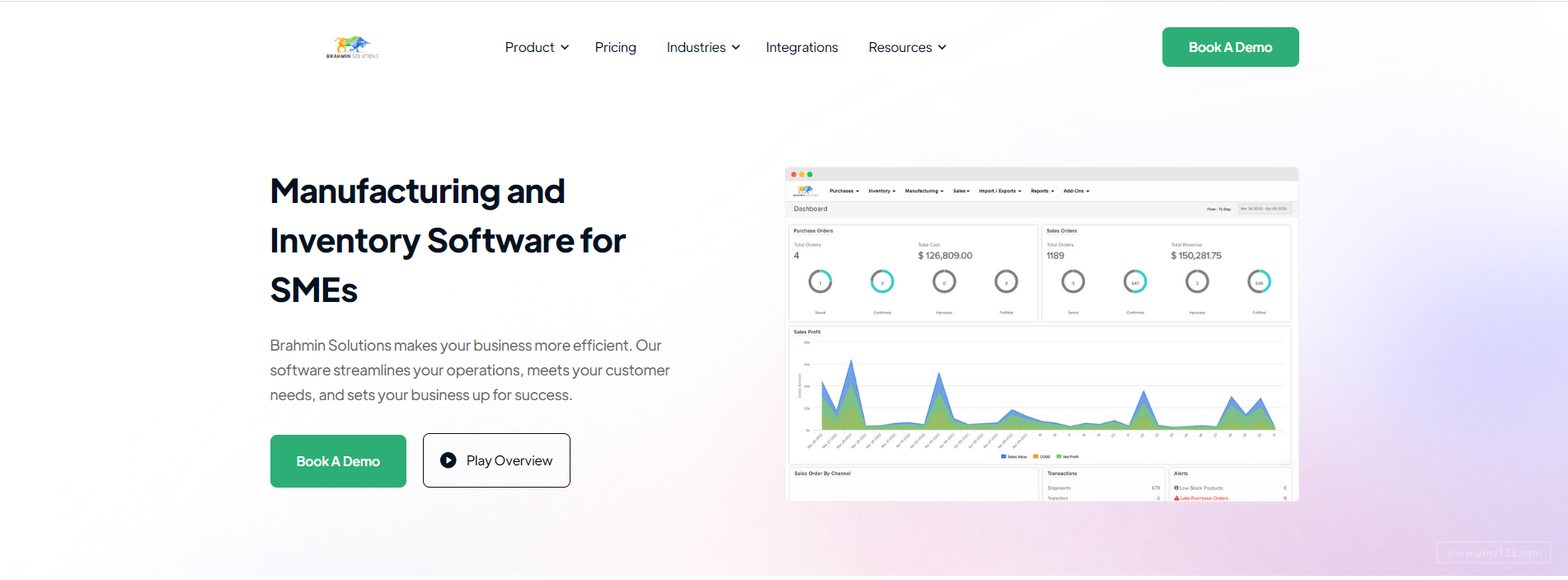Click the hero Book A Demo button
Image resolution: width=1568 pixels, height=580 pixels.
pos(338,461)
